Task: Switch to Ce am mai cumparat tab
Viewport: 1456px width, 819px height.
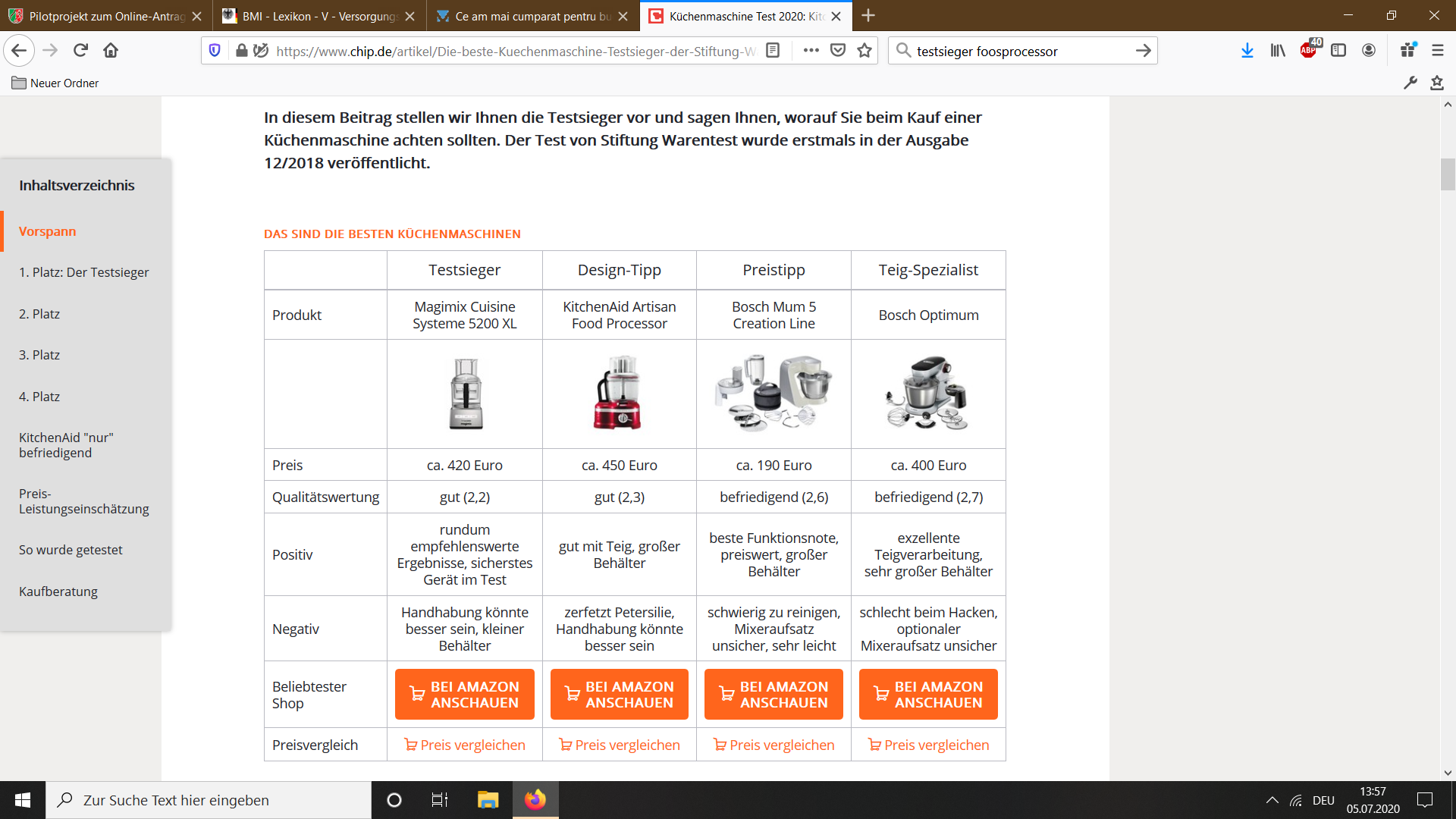Action: 532,16
